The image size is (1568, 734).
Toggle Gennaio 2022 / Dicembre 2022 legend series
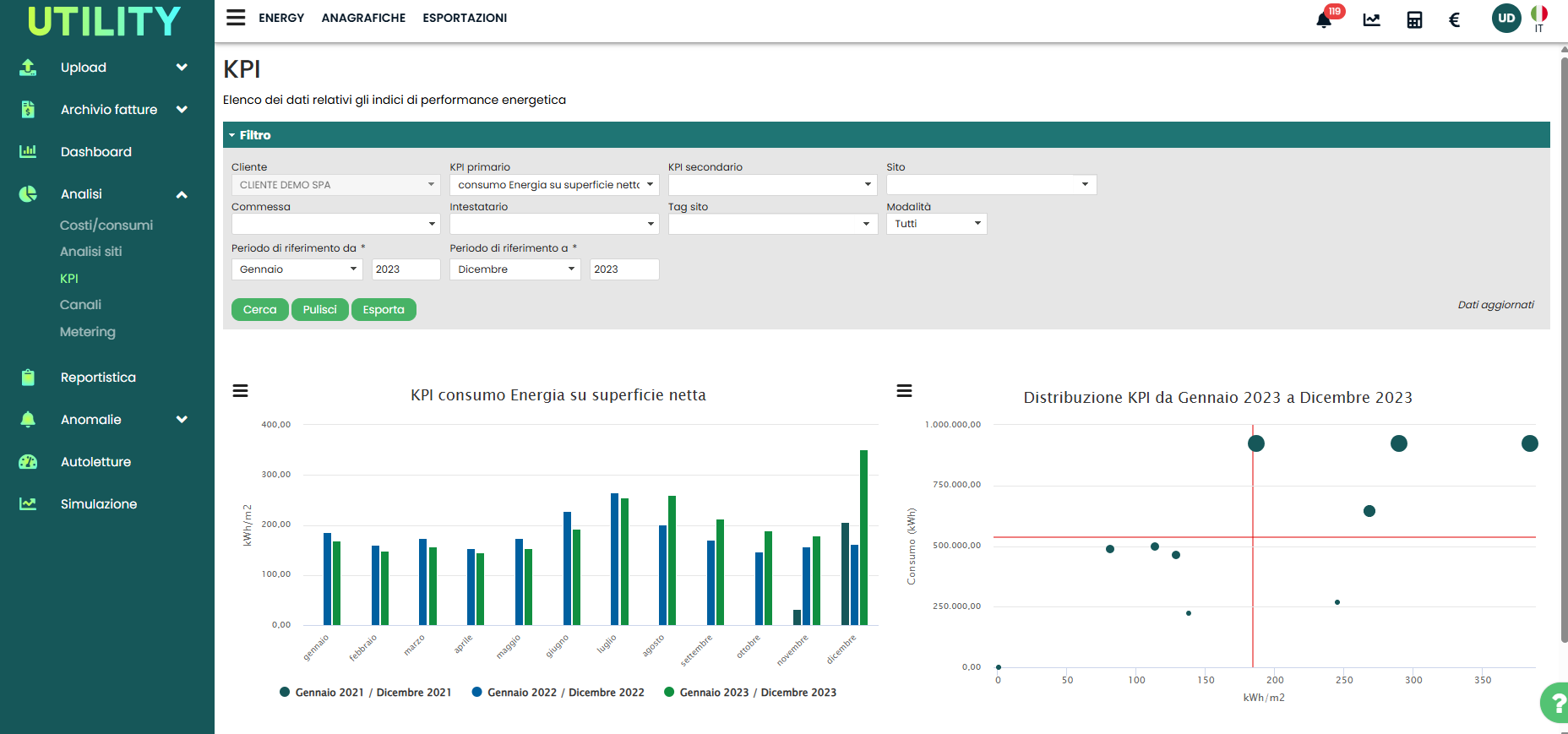click(558, 693)
